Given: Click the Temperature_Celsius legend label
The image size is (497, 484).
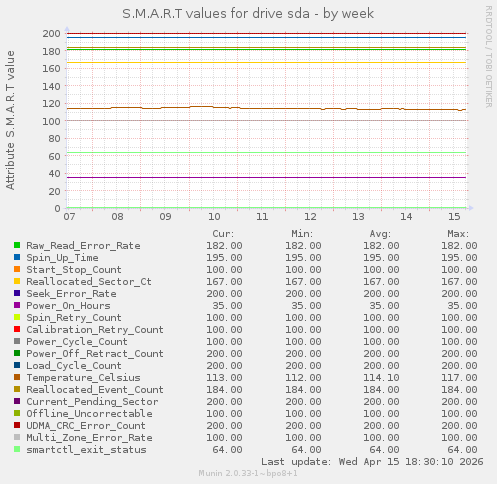Looking at the screenshot, I should (x=83, y=378).
